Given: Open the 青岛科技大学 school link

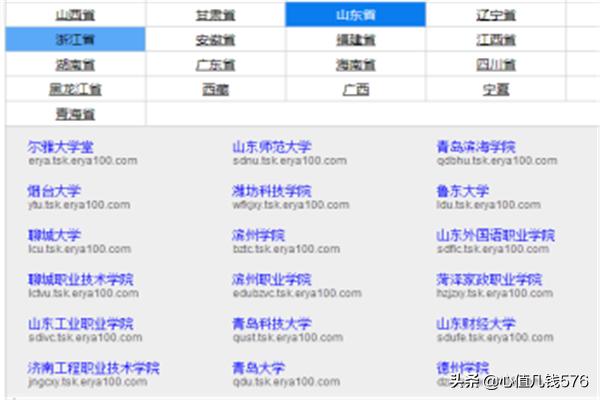Looking at the screenshot, I should (x=272, y=324).
